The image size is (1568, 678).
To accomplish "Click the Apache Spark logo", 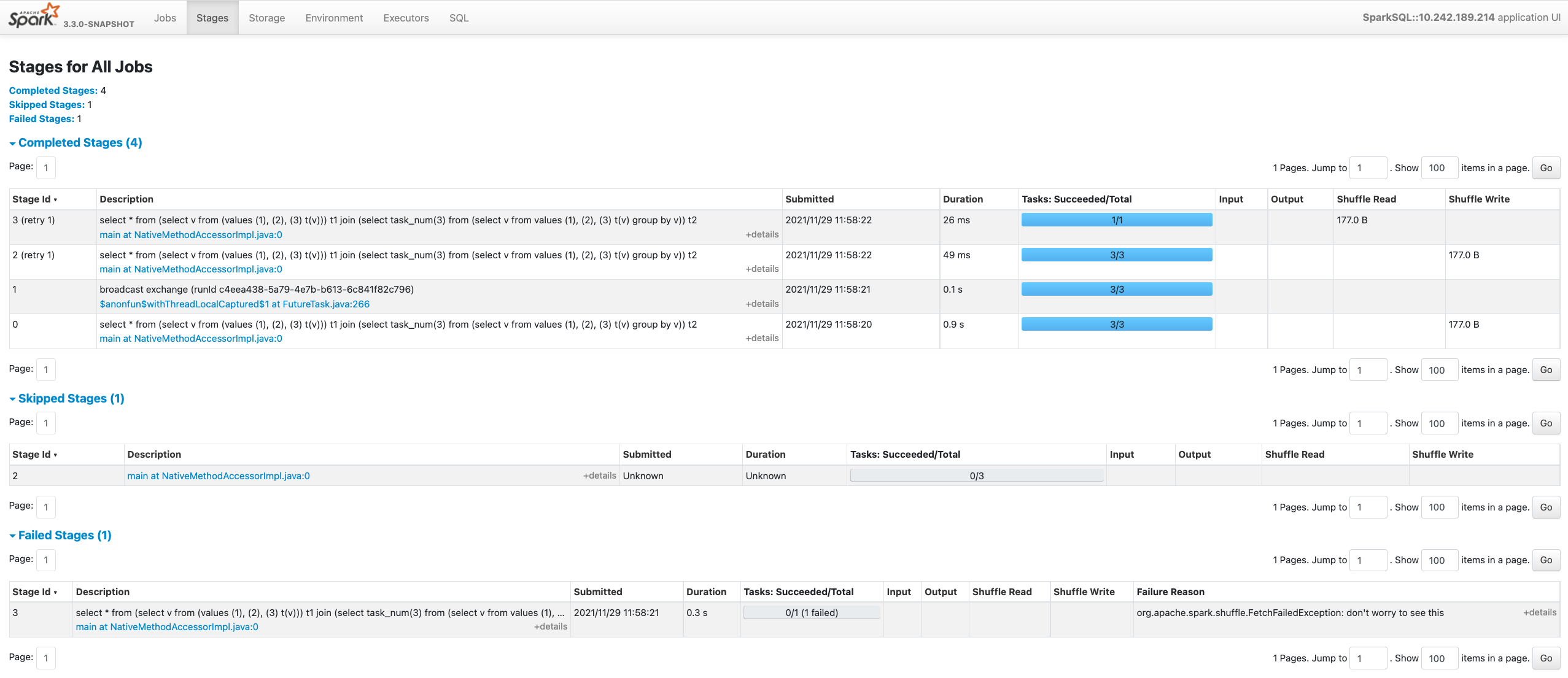I will [34, 16].
